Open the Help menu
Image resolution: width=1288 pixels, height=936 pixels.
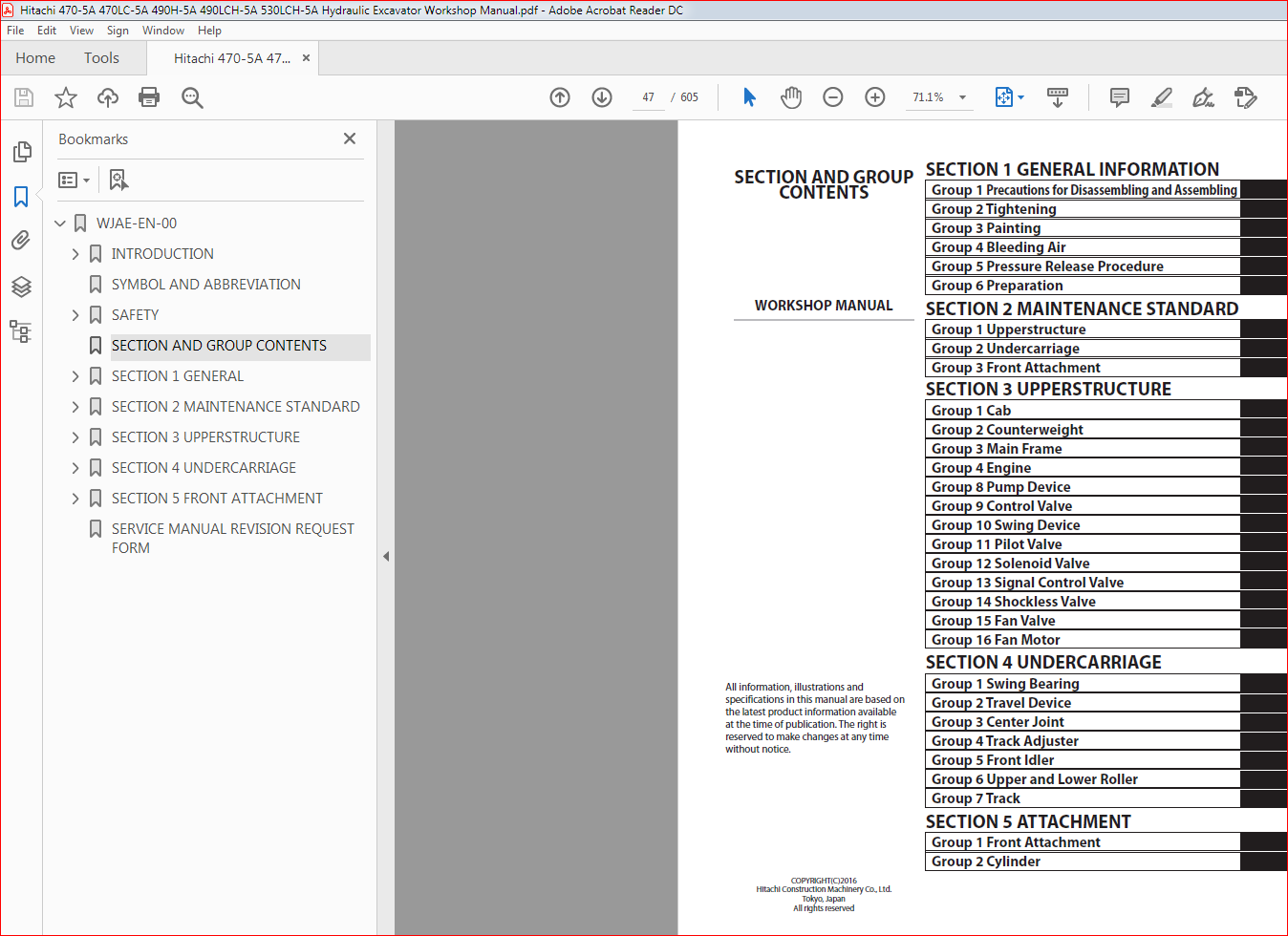pyautogui.click(x=209, y=31)
